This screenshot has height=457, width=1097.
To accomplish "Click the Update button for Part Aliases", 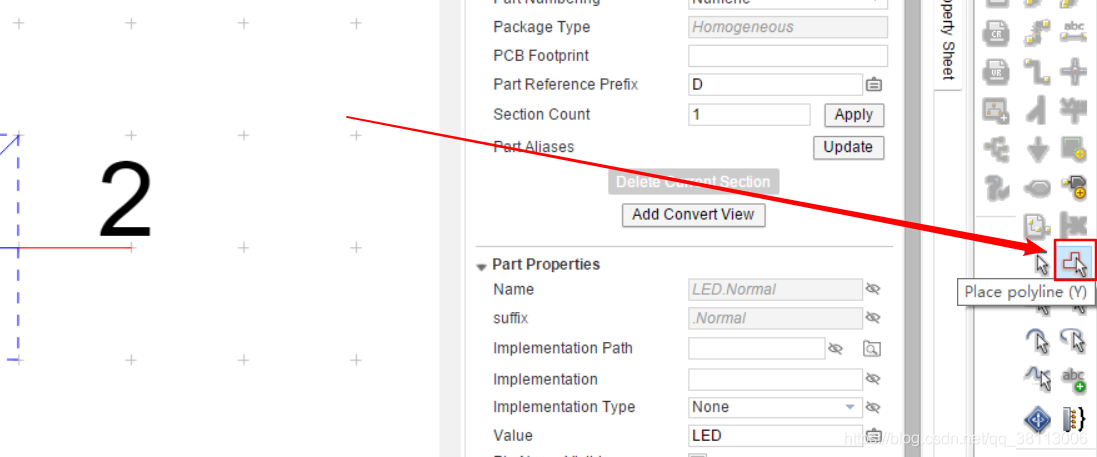I will click(848, 147).
